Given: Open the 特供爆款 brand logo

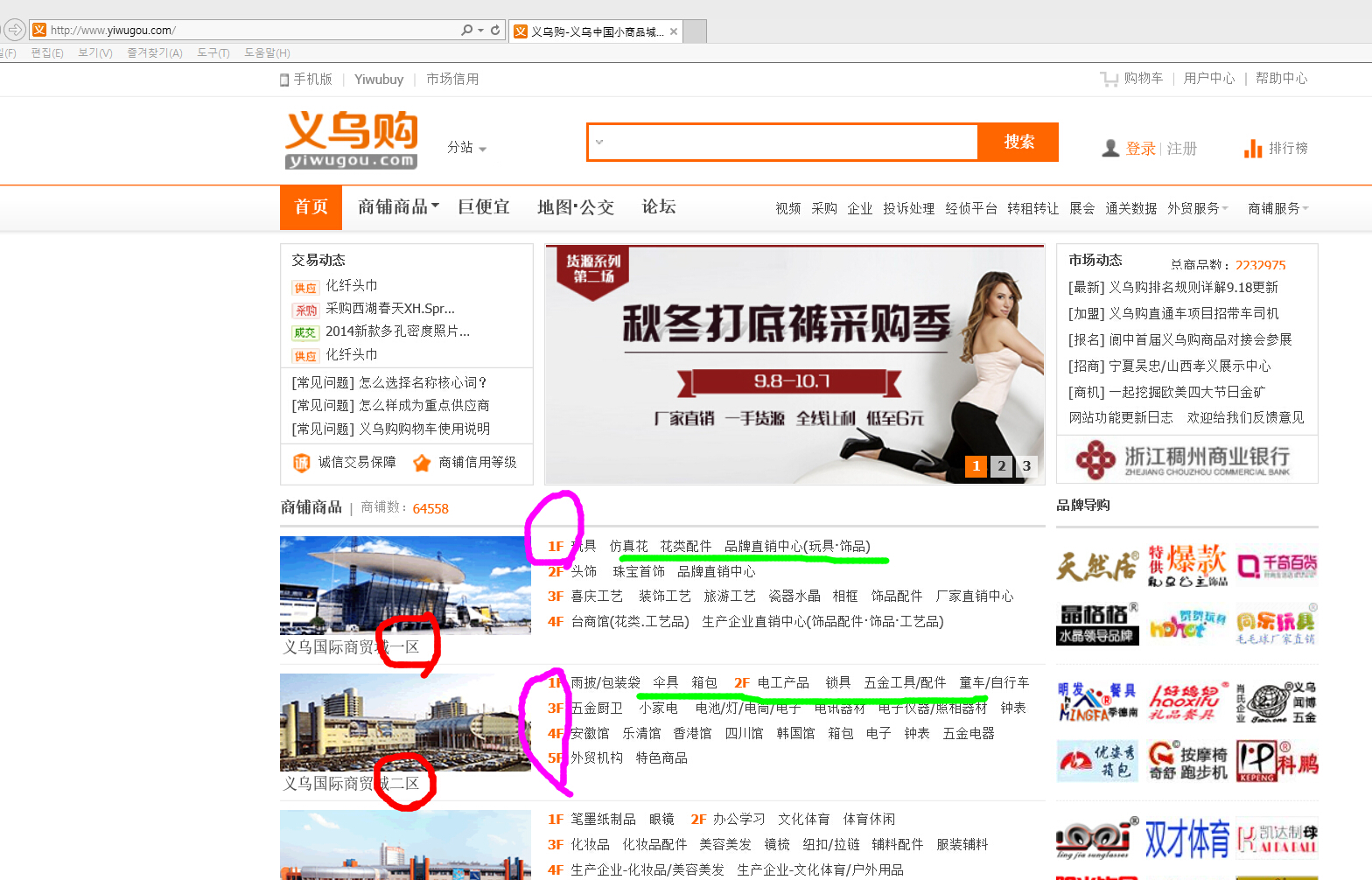Looking at the screenshot, I should (1187, 566).
